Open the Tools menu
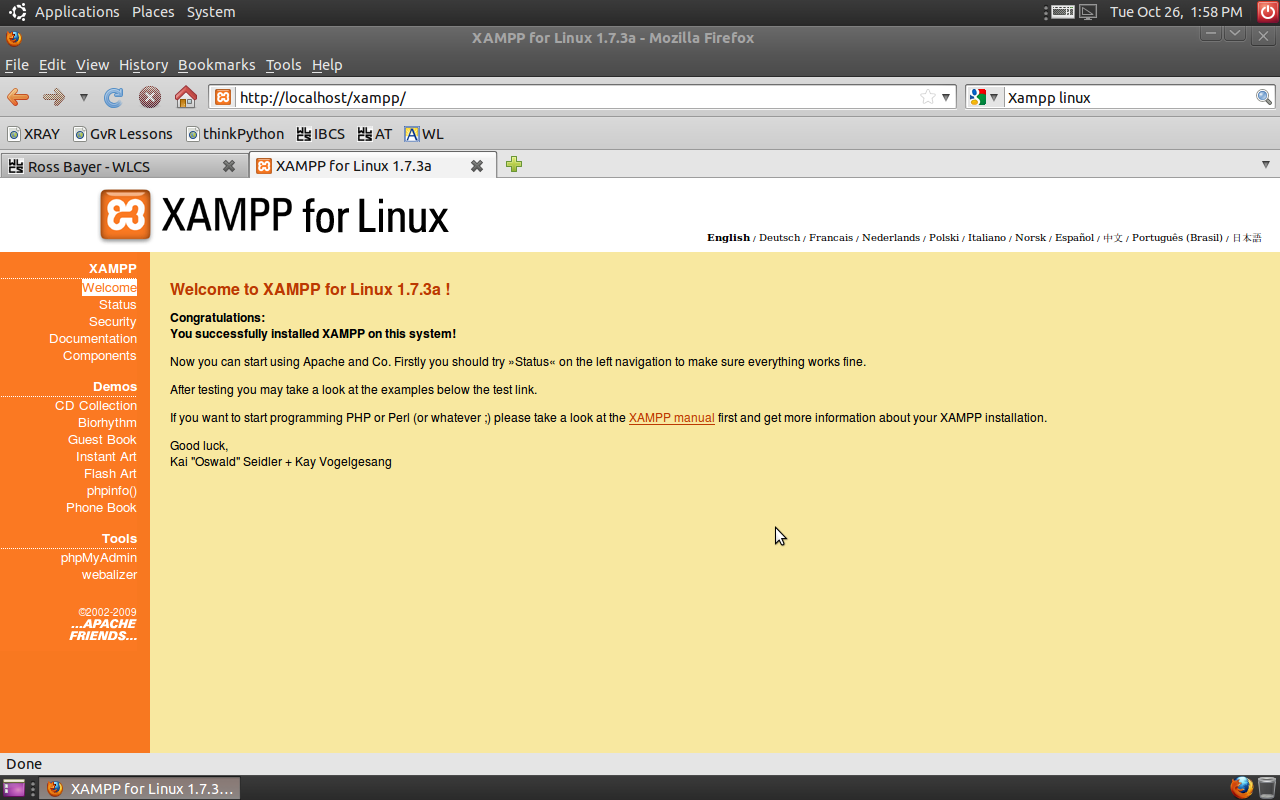This screenshot has width=1280, height=800. coord(283,65)
